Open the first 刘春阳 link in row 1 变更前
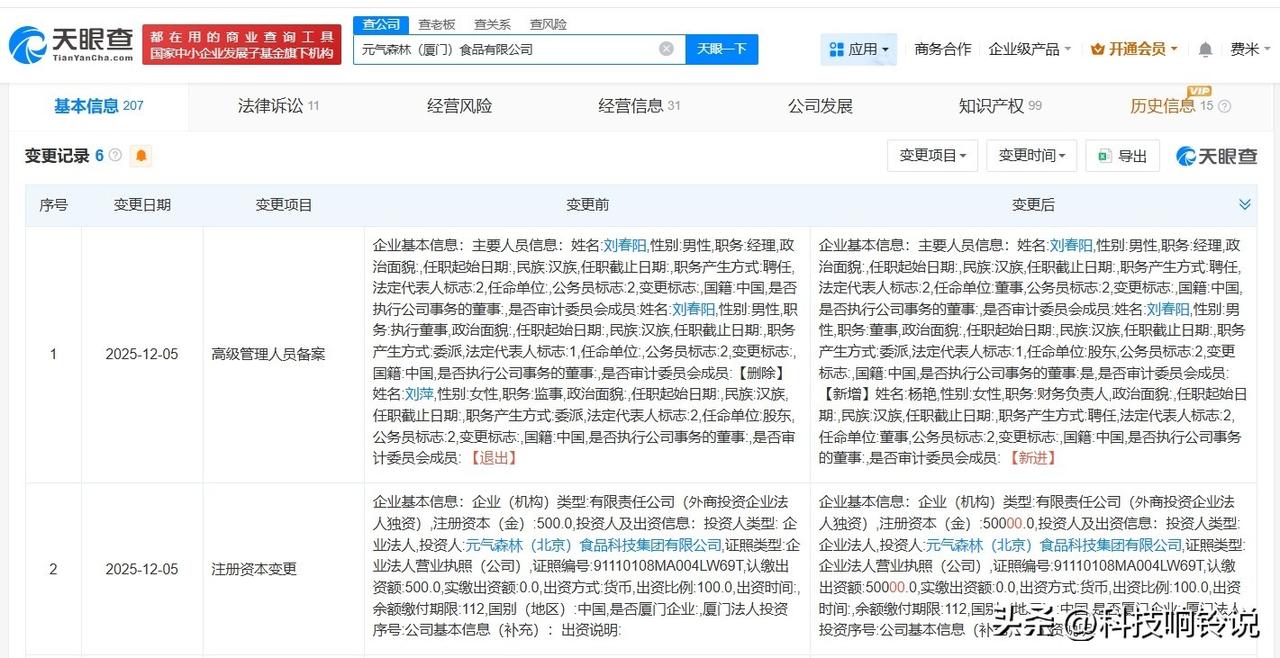This screenshot has width=1280, height=658. tap(624, 245)
